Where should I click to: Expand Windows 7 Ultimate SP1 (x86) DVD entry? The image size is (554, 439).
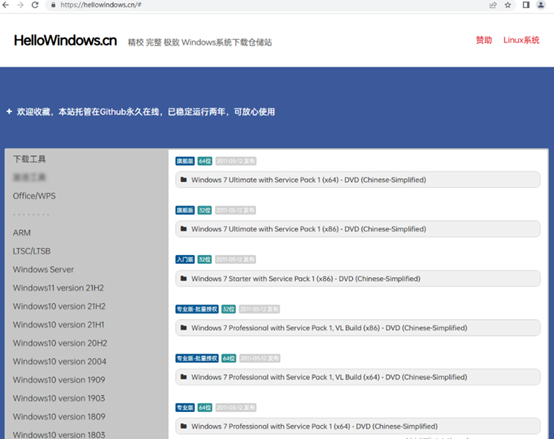pos(358,229)
